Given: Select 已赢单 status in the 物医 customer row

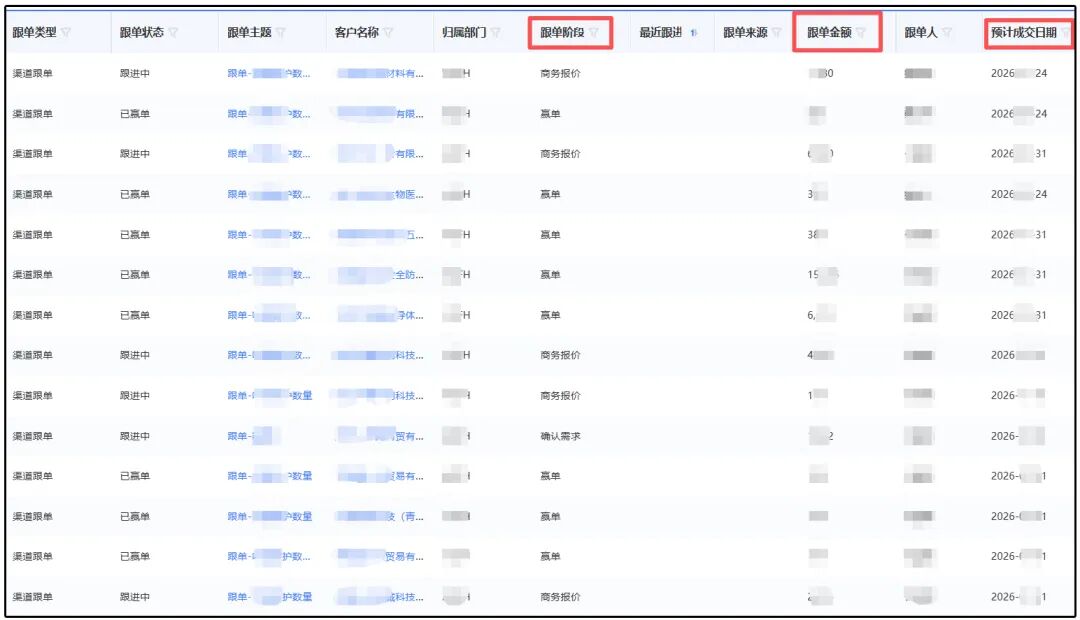Looking at the screenshot, I should [135, 194].
